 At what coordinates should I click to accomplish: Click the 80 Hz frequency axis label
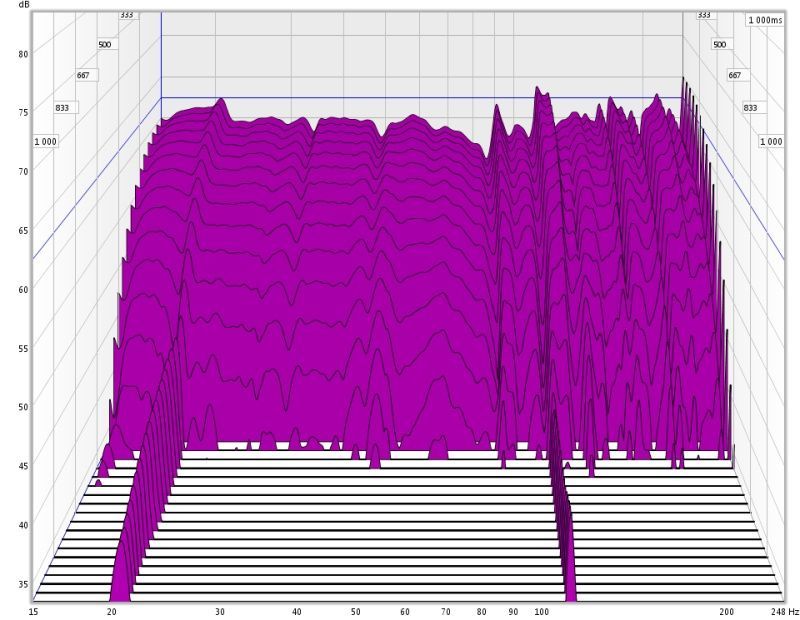(x=482, y=611)
